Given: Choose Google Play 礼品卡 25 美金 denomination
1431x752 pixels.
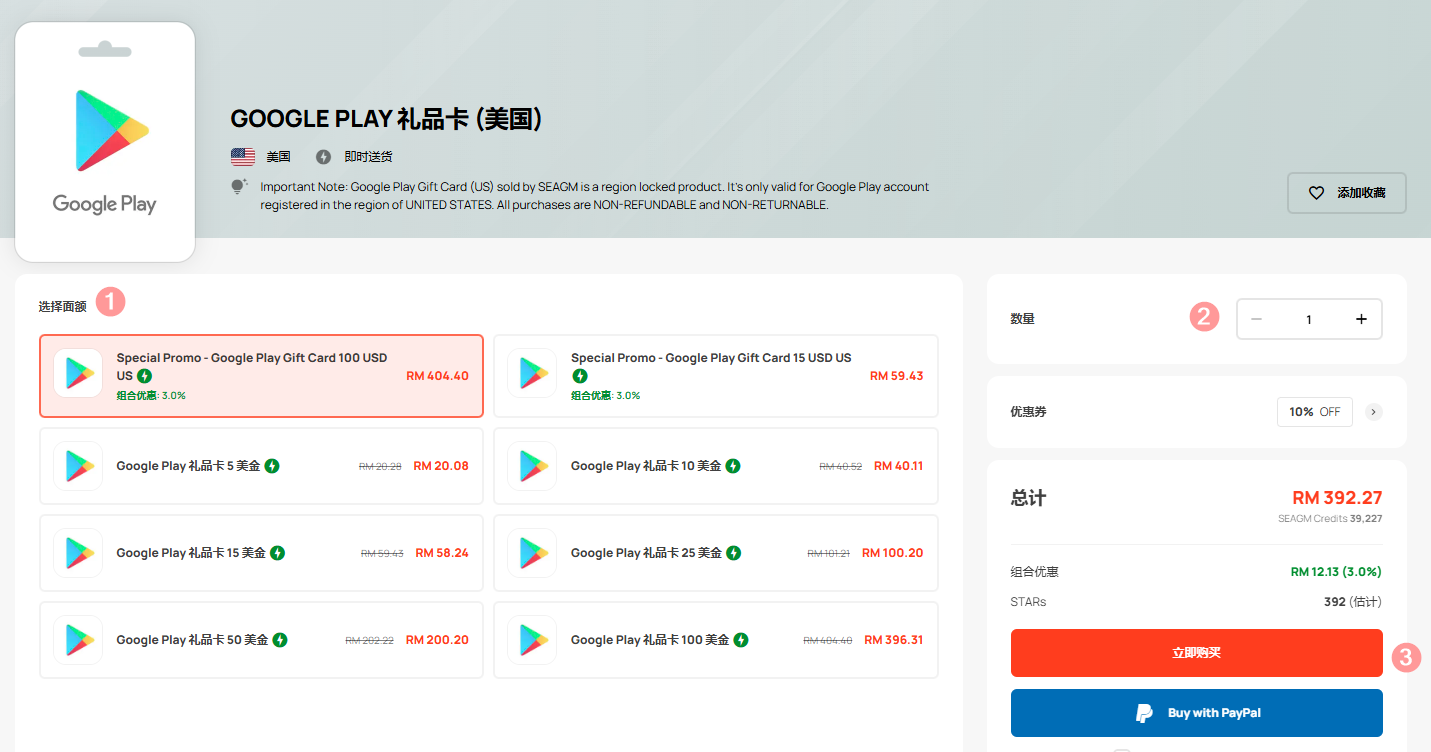Looking at the screenshot, I should coord(716,553).
